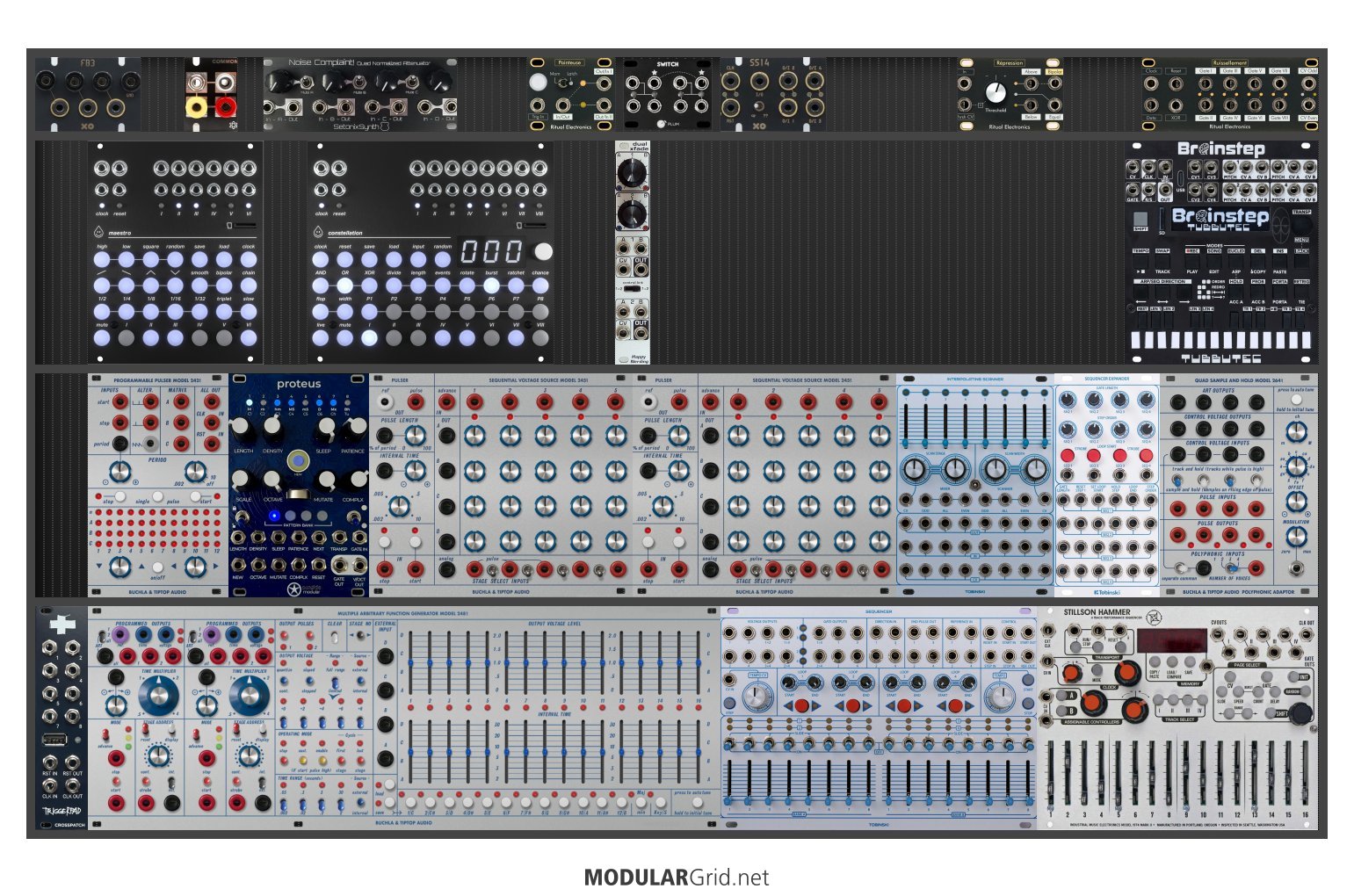This screenshot has height=896, width=1354.
Task: Click the RUN/STOP button on Stillson Hammer
Action: pos(1075,647)
